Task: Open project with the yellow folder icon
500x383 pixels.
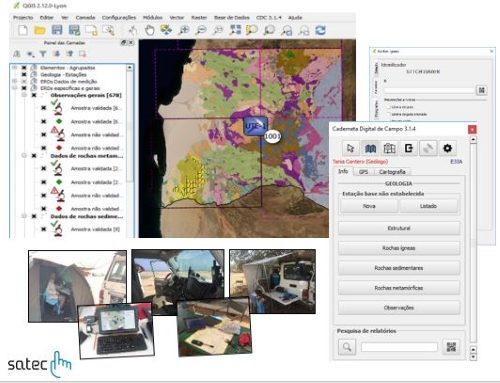Action: pos(40,30)
